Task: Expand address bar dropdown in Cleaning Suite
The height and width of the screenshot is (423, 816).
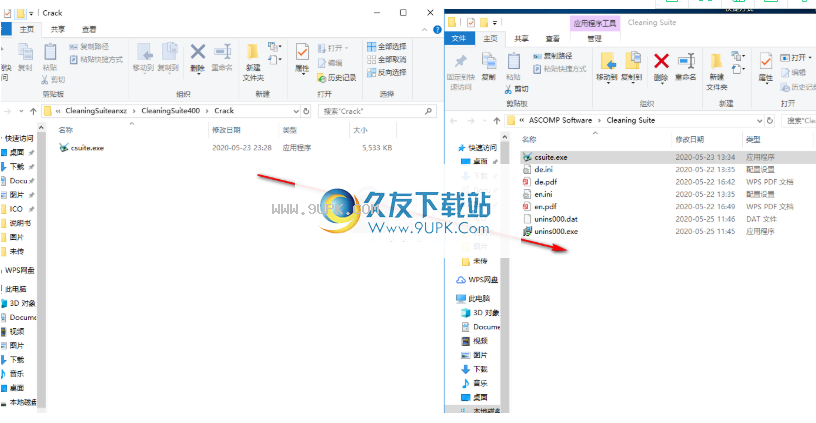Action: (759, 120)
